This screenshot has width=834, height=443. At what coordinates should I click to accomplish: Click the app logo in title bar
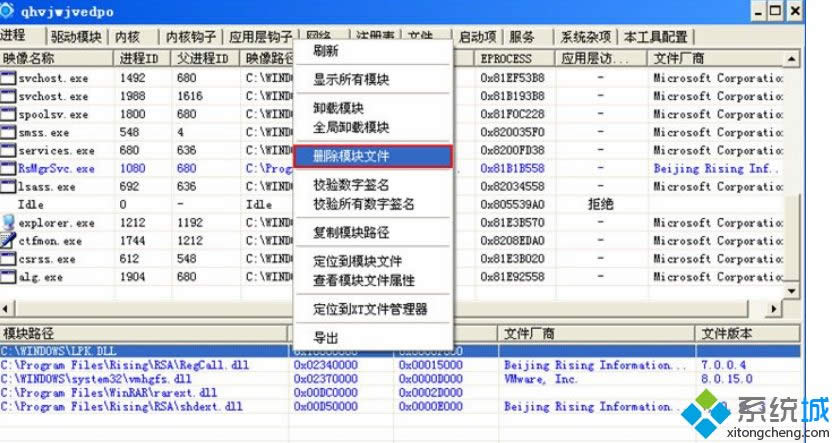[x=9, y=11]
